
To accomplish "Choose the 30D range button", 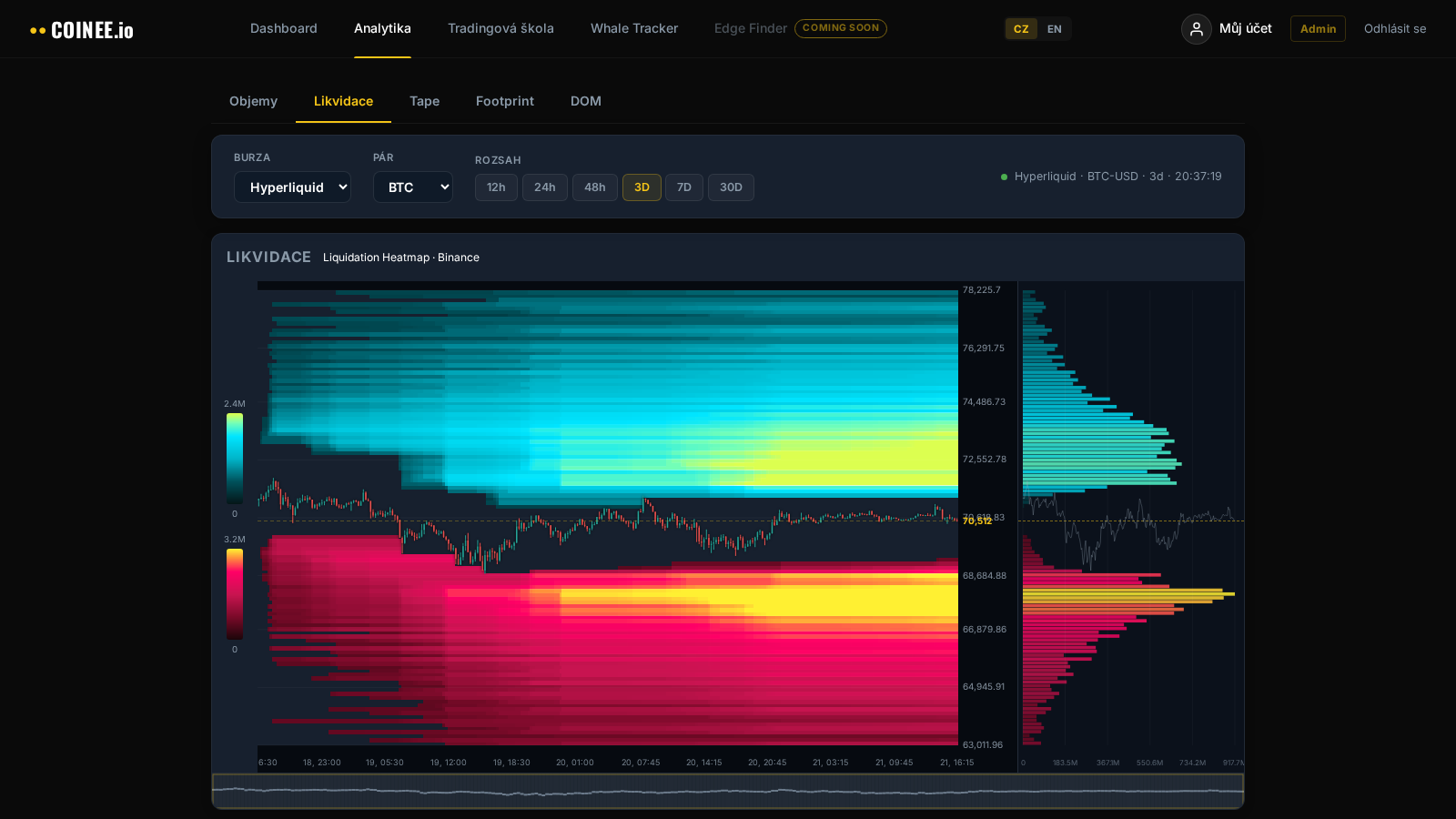I will tap(731, 187).
